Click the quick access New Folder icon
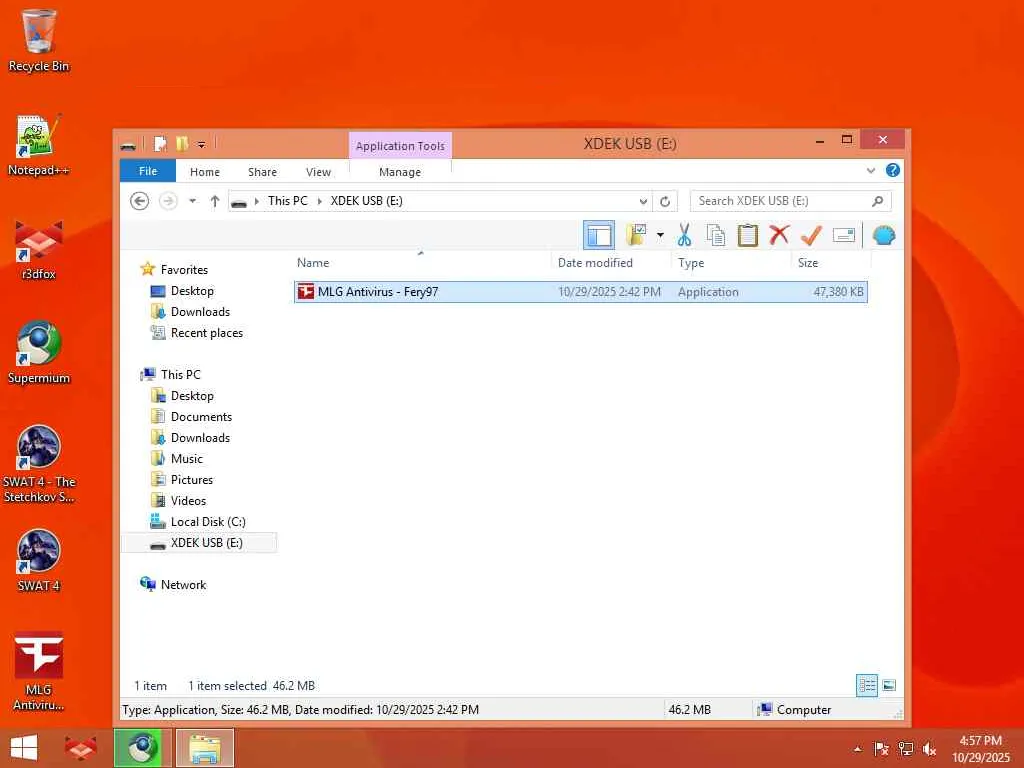The image size is (1024, 768). pyautogui.click(x=182, y=143)
